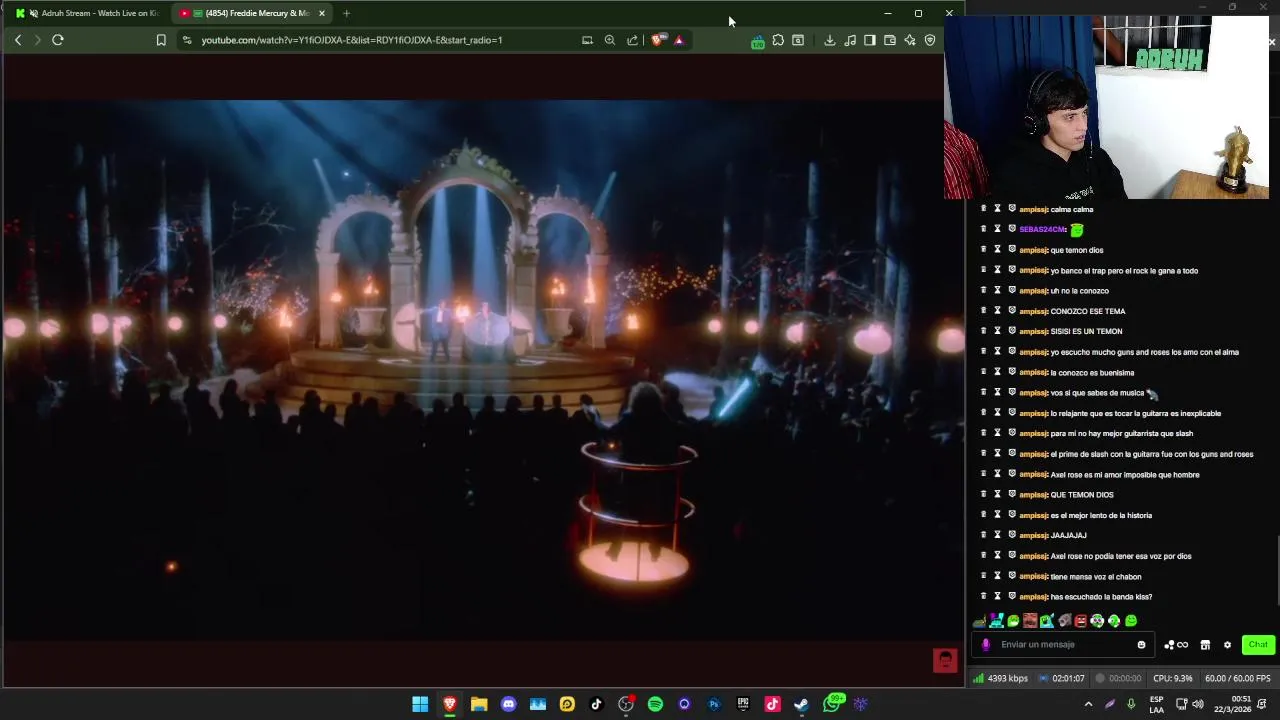Select the Freddie Mercury YouTube tab
The width and height of the screenshot is (1280, 720).
[x=250, y=13]
